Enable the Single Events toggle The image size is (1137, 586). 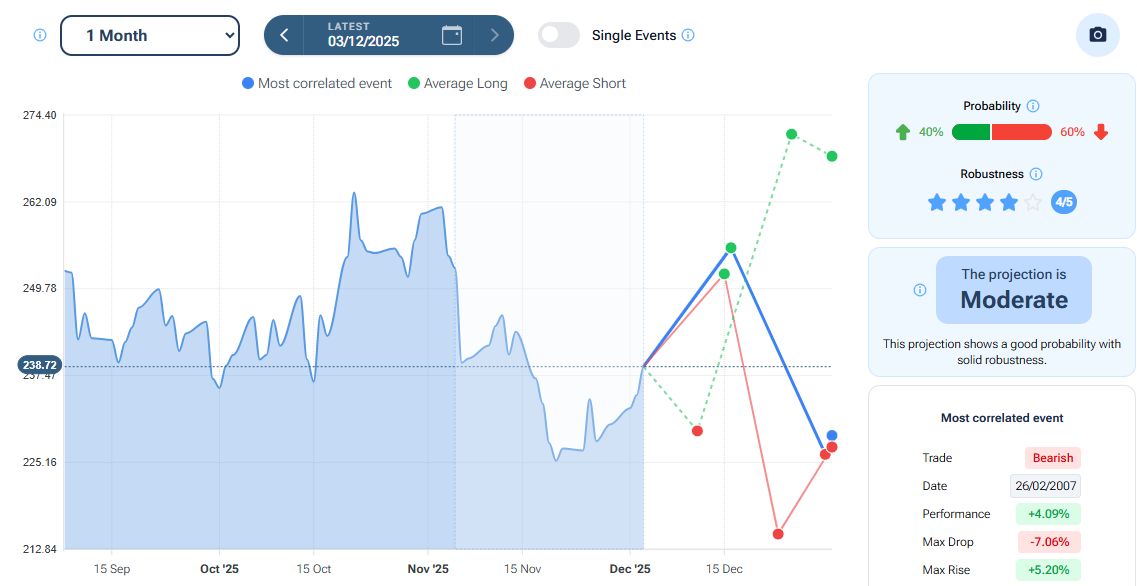(559, 35)
